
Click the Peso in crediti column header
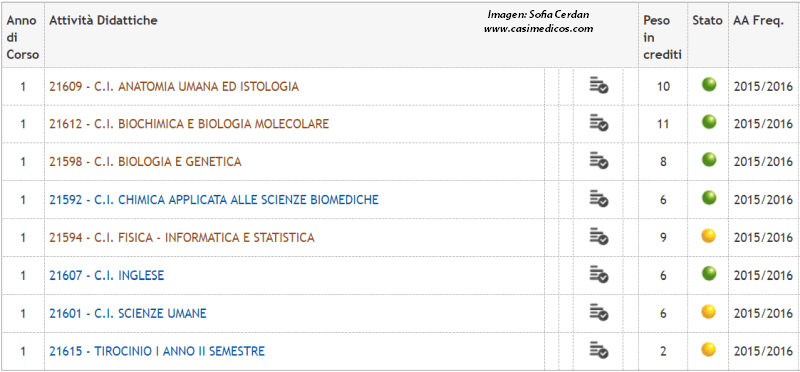pos(662,38)
